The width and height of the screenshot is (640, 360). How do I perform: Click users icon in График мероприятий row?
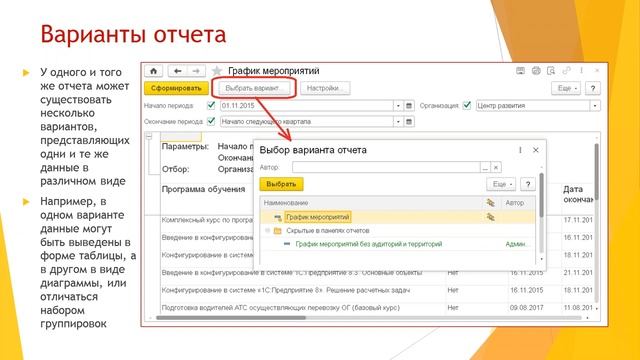point(490,217)
